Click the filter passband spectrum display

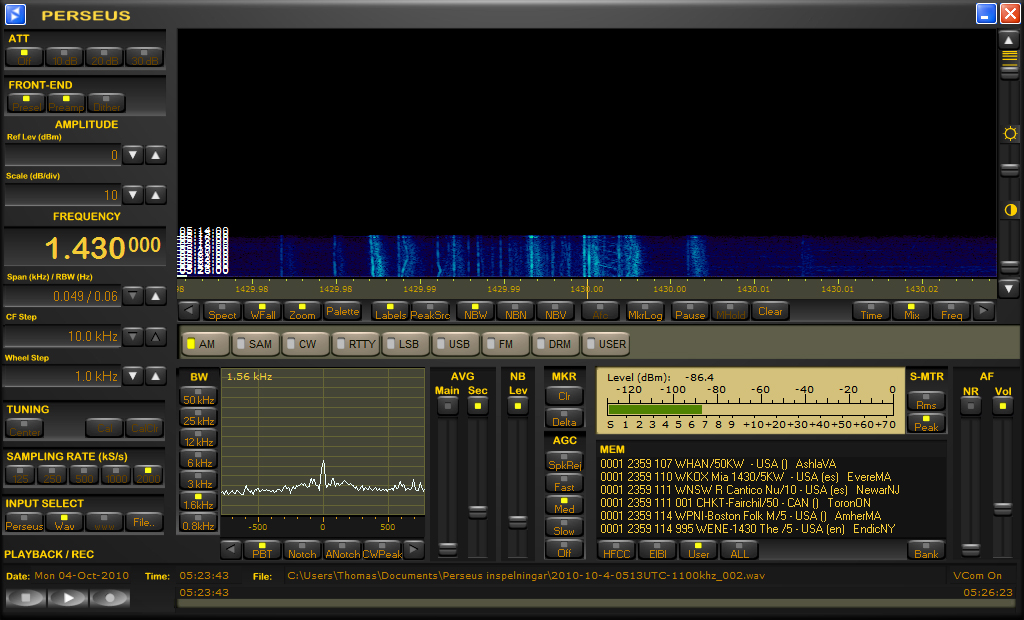[x=323, y=442]
